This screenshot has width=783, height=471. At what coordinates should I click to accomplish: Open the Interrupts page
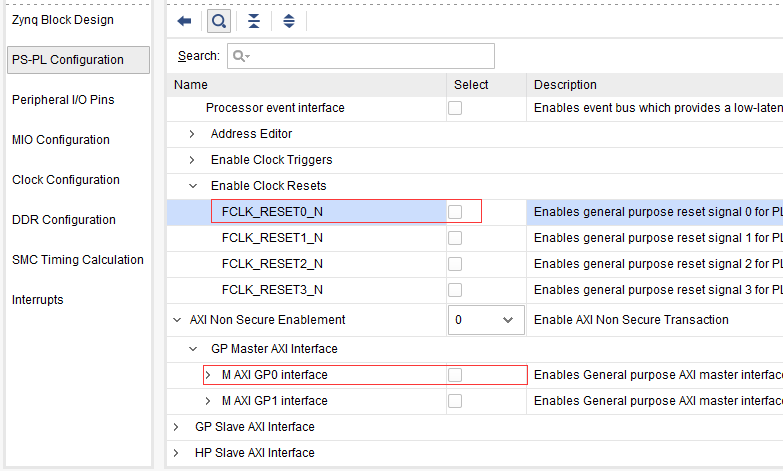(x=38, y=300)
